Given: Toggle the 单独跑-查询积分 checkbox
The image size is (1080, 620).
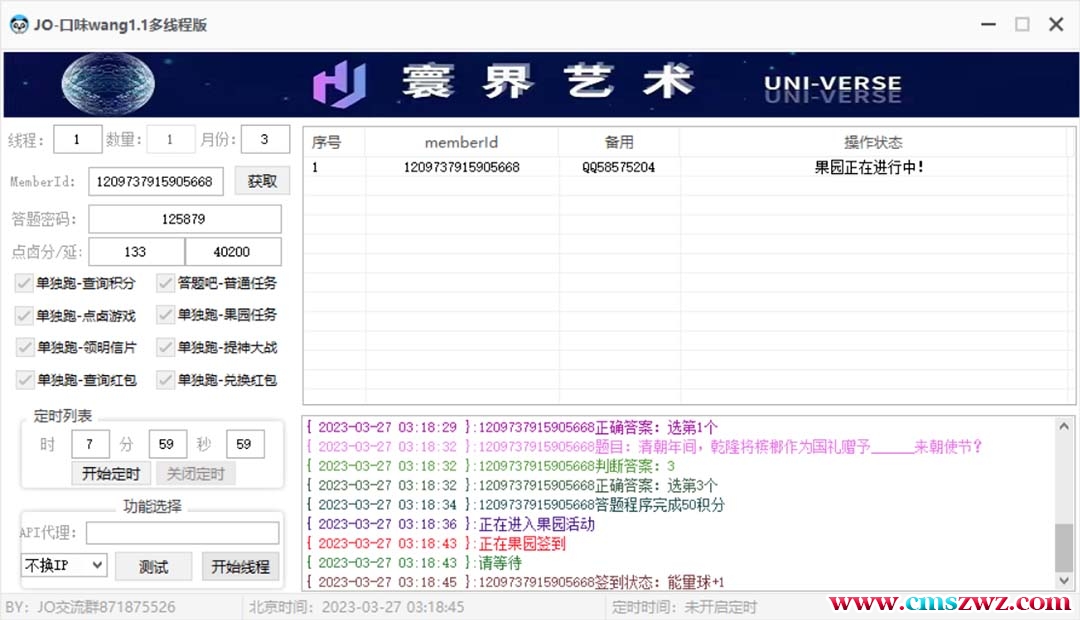Looking at the screenshot, I should pos(23,283).
